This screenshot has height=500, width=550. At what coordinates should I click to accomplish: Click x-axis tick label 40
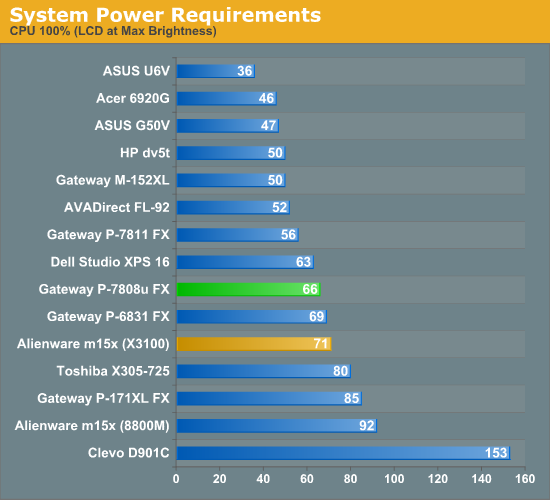263,479
